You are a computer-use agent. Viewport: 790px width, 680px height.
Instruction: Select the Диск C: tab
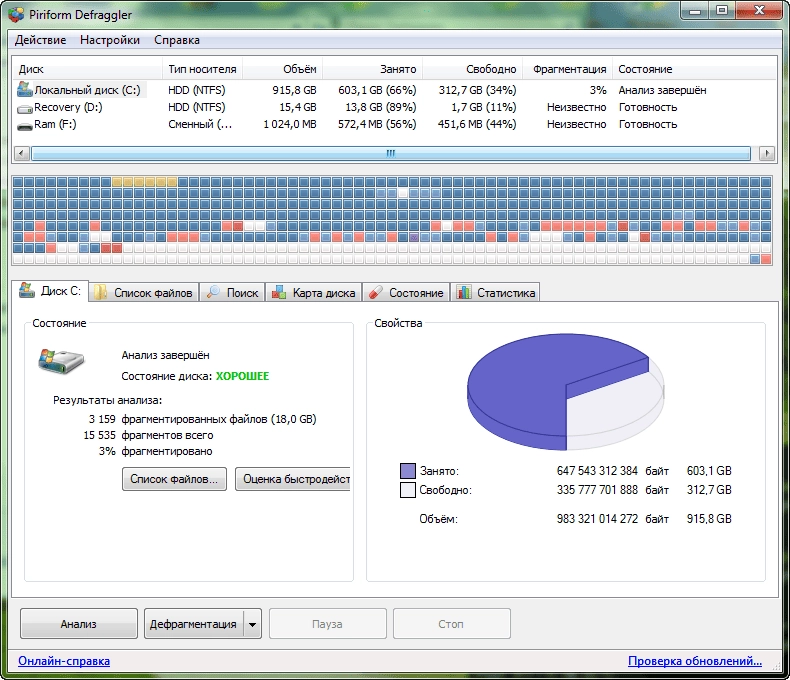point(50,291)
